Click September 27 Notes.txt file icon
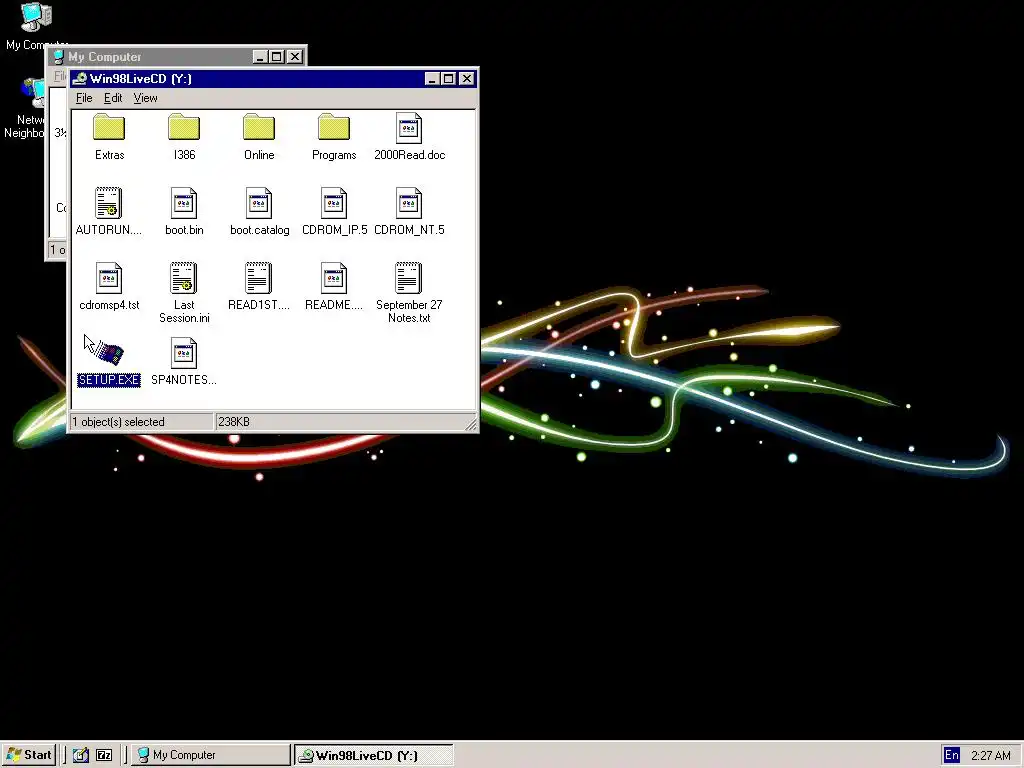The image size is (1024, 768). click(409, 278)
